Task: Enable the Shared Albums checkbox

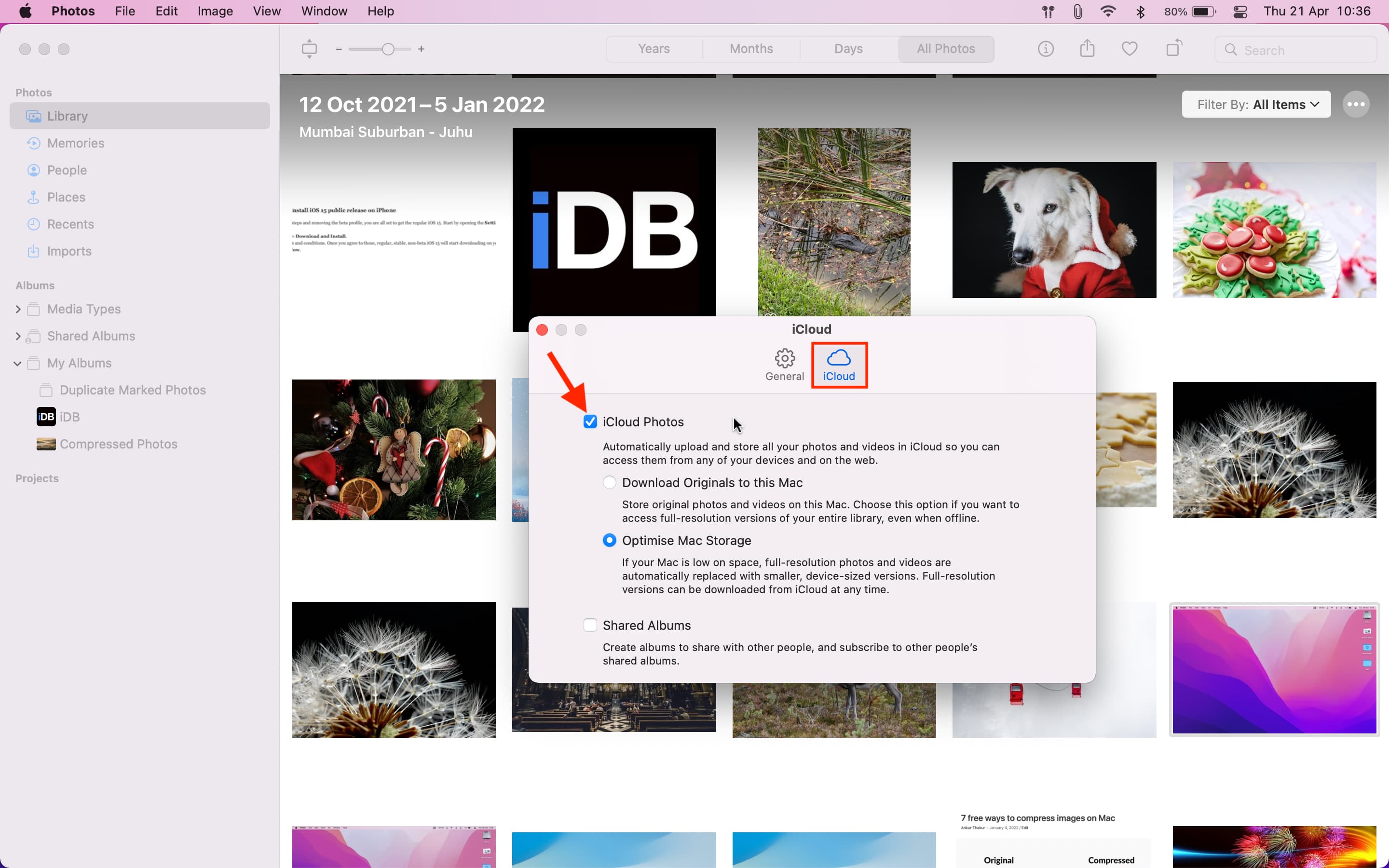Action: 590,625
